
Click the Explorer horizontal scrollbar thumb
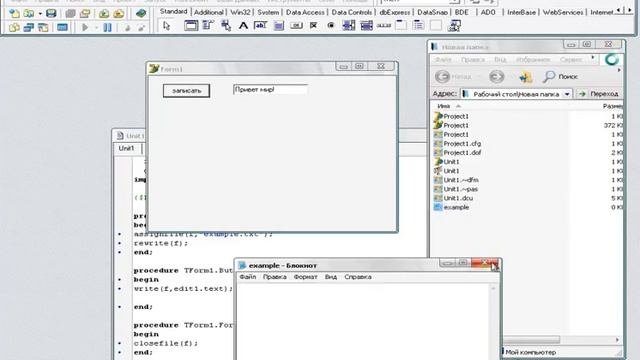click(x=531, y=340)
